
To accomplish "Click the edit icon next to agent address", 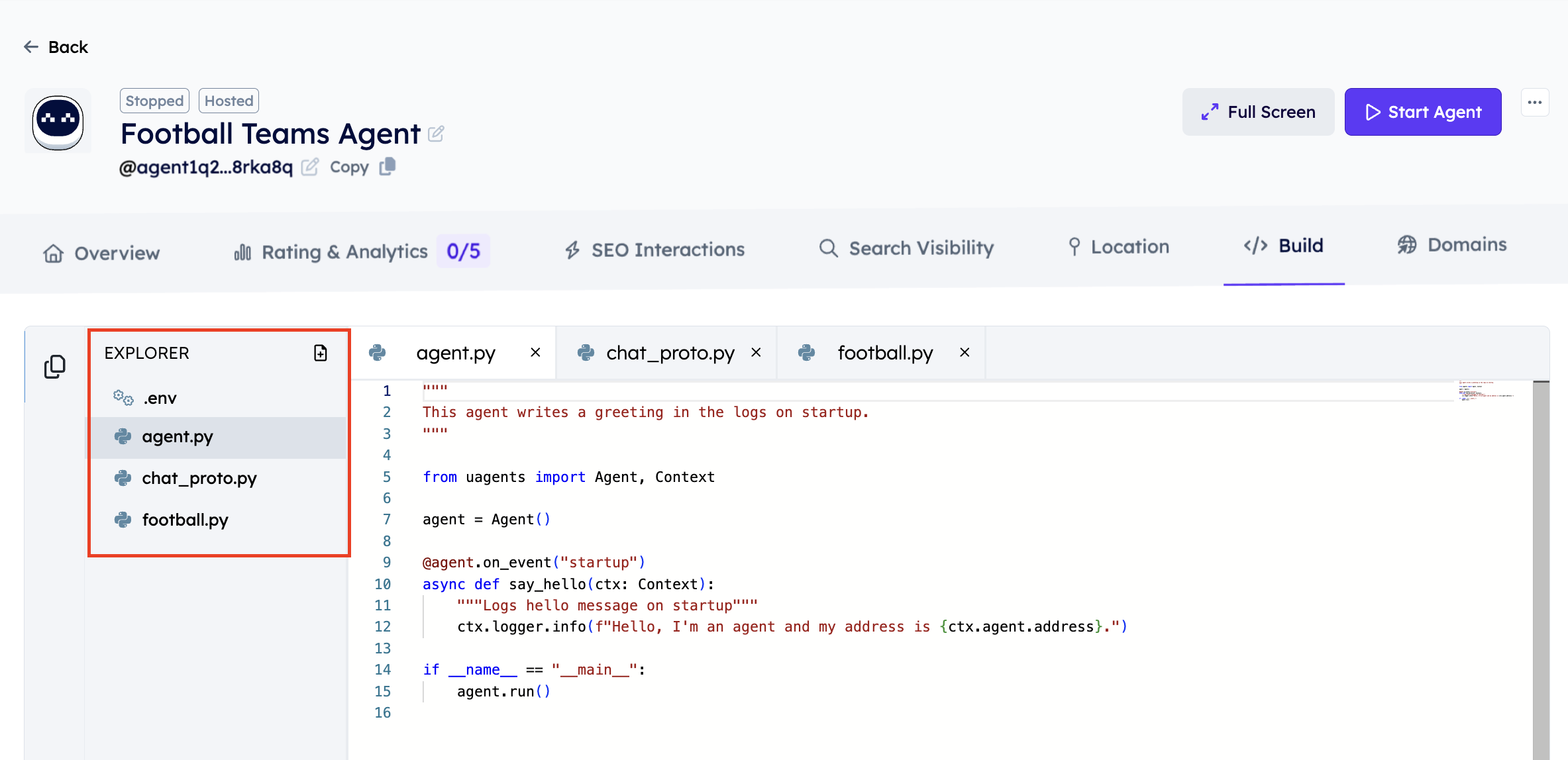I will 309,167.
